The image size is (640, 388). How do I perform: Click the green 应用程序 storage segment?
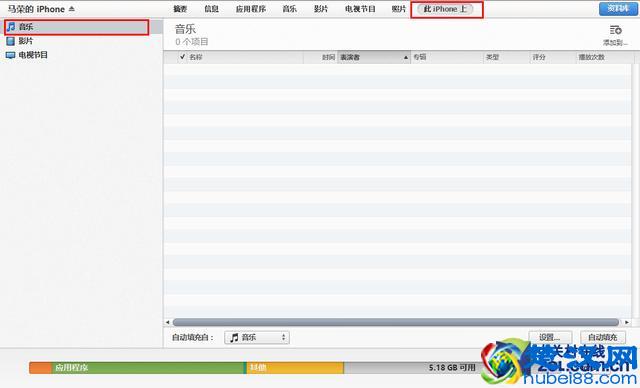click(148, 368)
